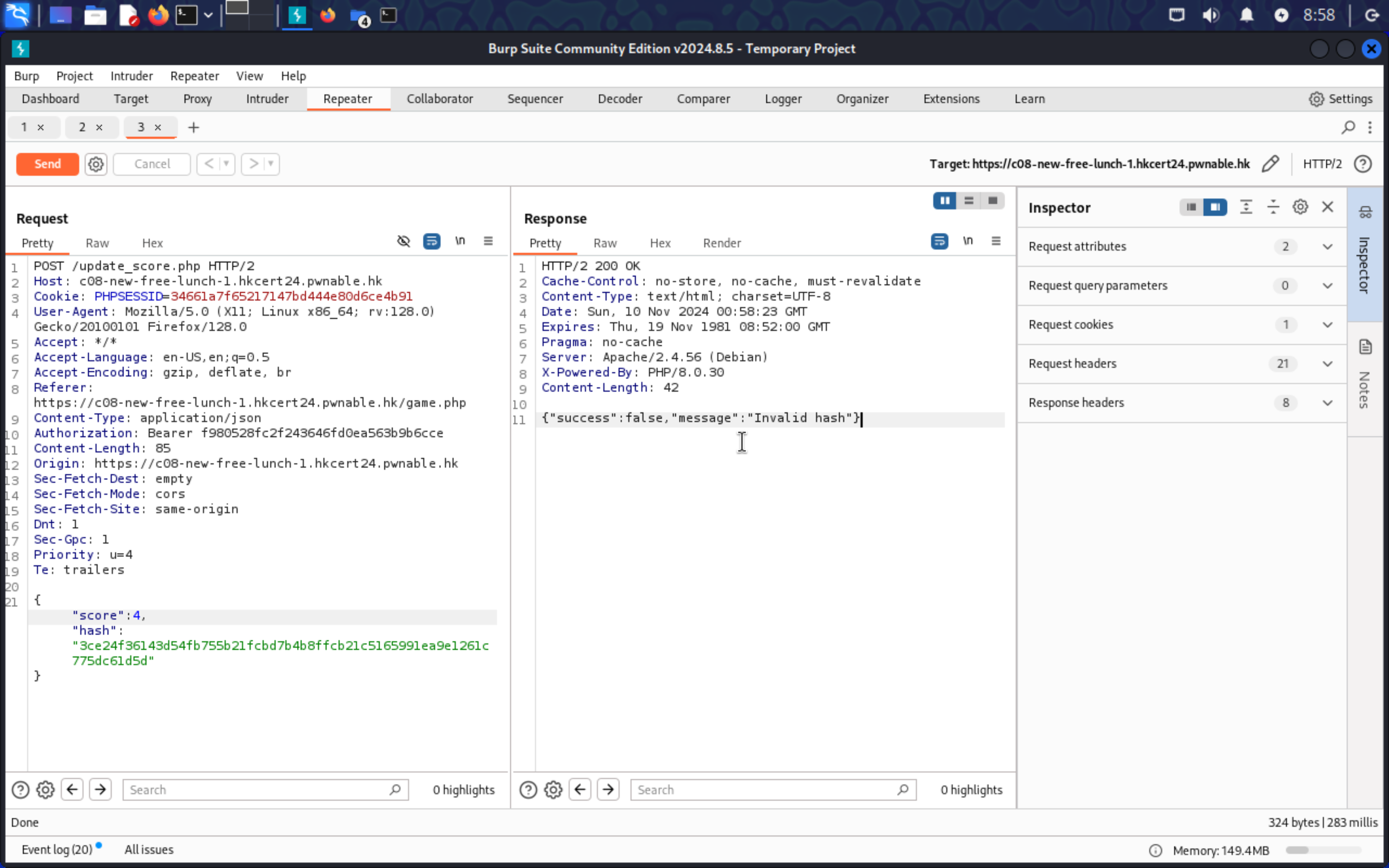Image resolution: width=1389 pixels, height=868 pixels.
Task: Open All issues in status bar
Action: [149, 850]
